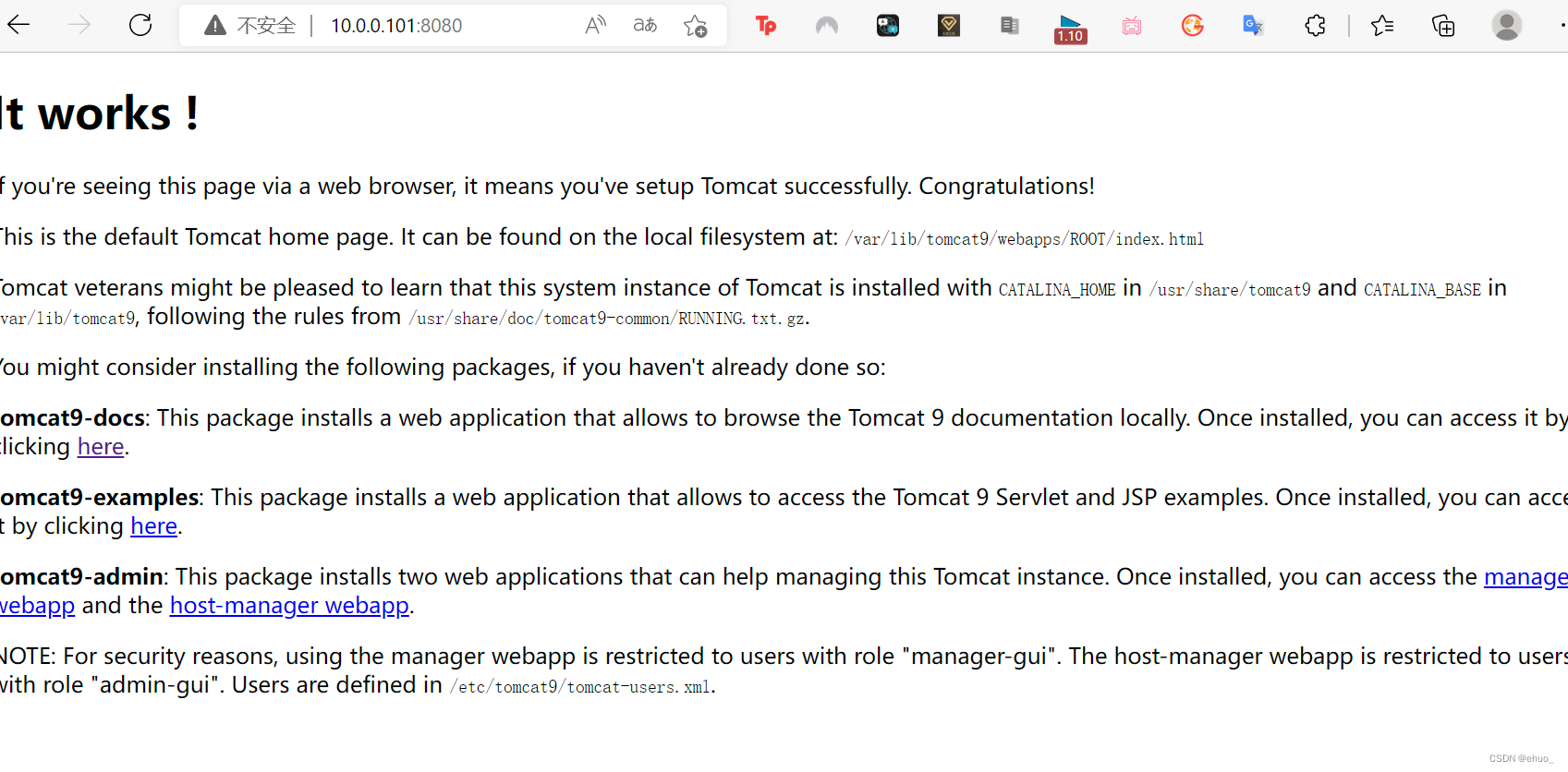This screenshot has width=1568, height=772.
Task: Click the /etc/tomcat9/tomcat-users.xml path
Action: pos(579,687)
